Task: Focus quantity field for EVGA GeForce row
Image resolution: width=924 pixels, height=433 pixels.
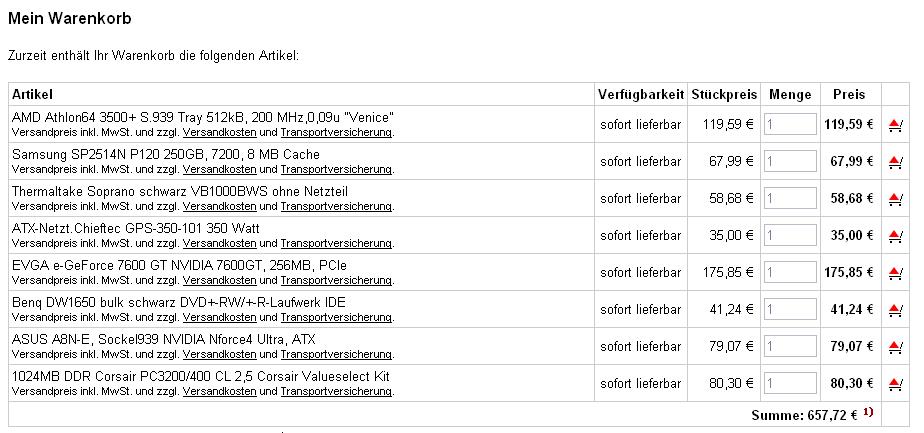Action: pyautogui.click(x=790, y=272)
